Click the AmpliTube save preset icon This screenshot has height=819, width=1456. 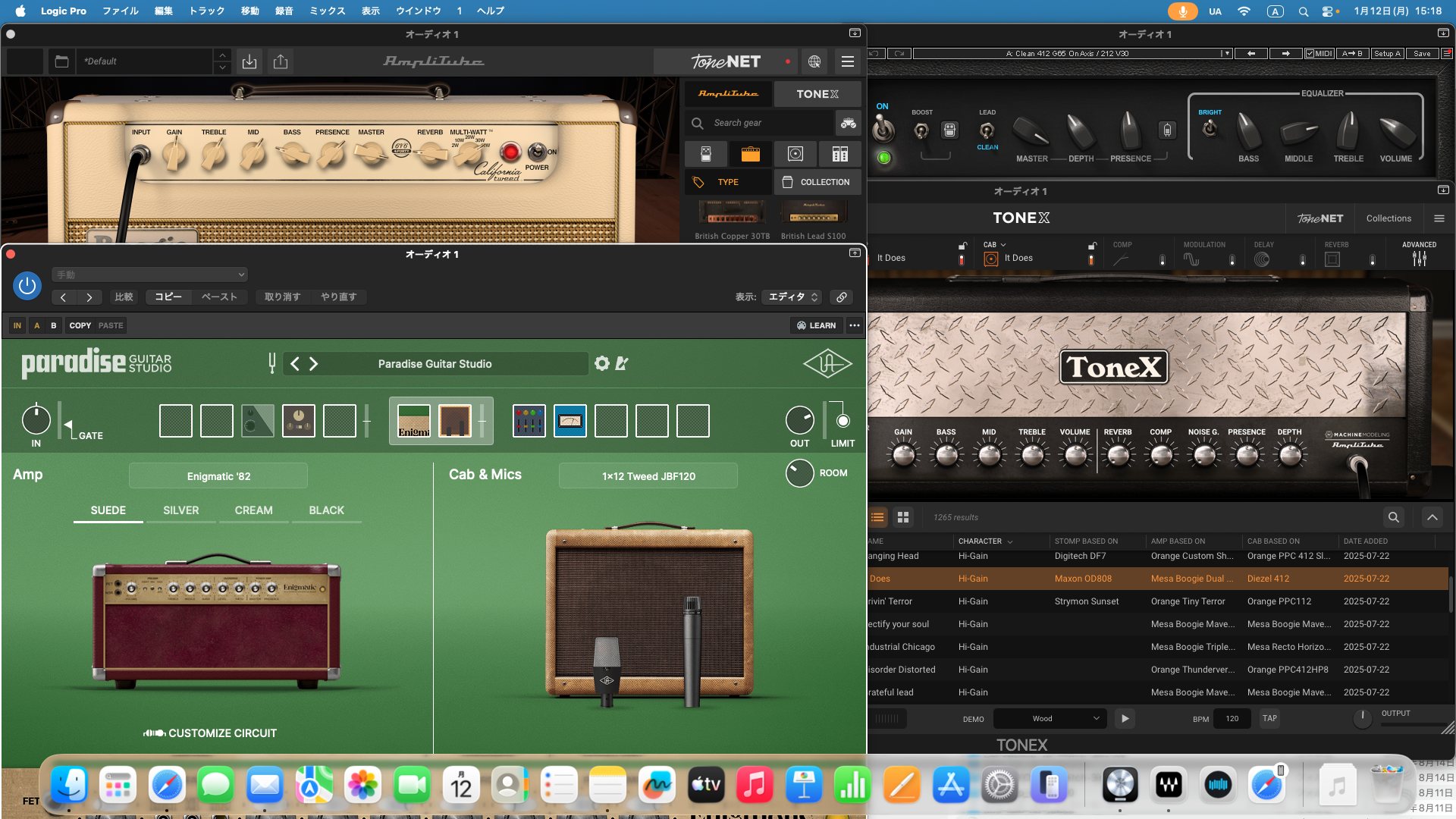[x=249, y=61]
